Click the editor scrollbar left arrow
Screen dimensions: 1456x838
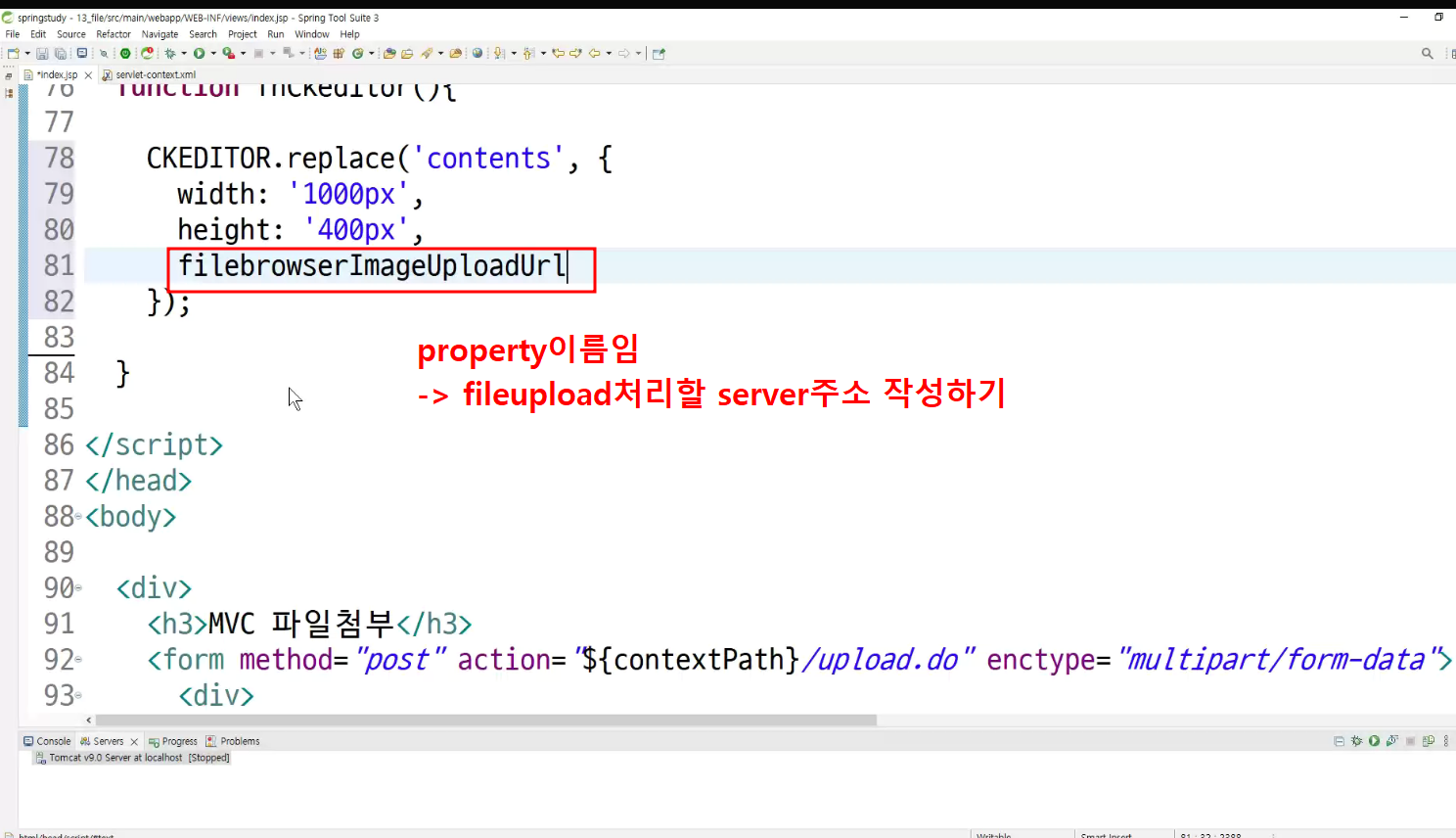coord(89,720)
